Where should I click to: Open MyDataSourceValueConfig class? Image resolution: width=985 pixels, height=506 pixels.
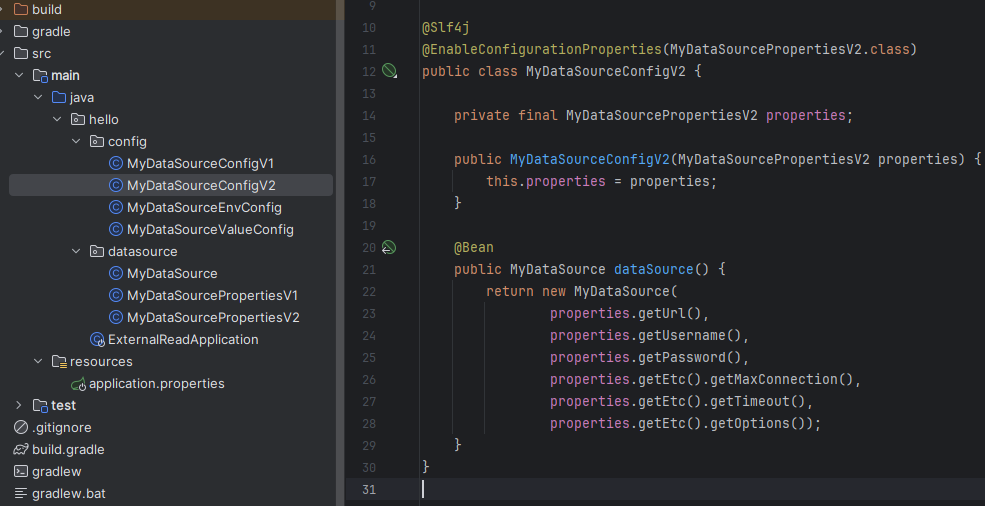(210, 229)
